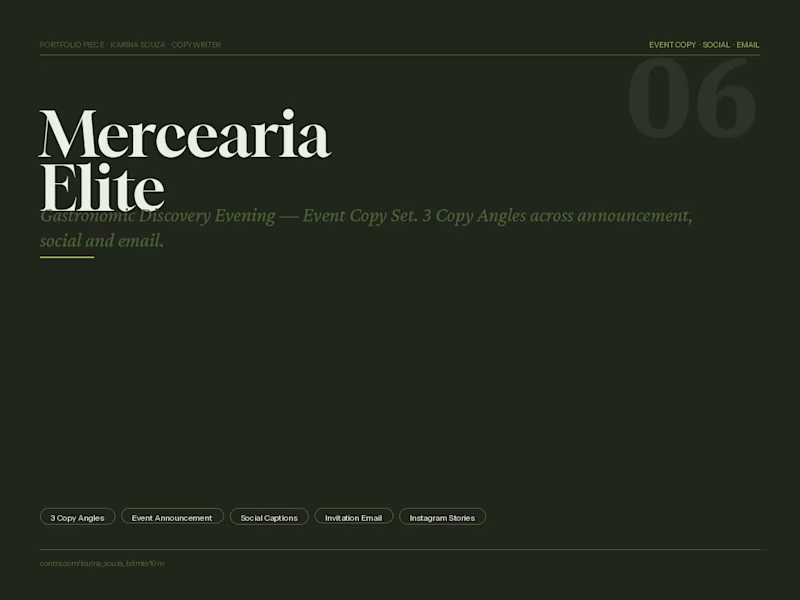The width and height of the screenshot is (800, 600).
Task: Click the '3 Copy Angles' pill tag
Action: 78,517
